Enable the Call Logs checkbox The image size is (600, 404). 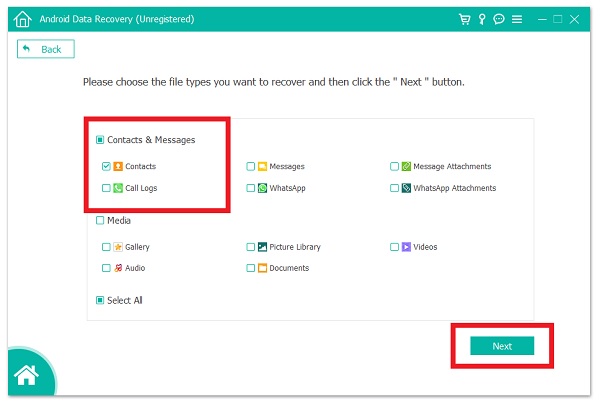(106, 188)
